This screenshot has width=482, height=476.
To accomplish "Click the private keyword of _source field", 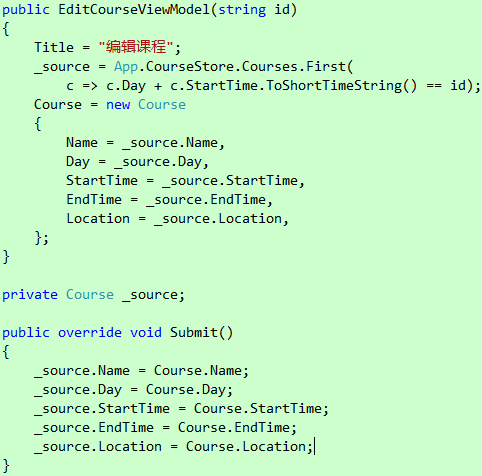I will pyautogui.click(x=30, y=295).
